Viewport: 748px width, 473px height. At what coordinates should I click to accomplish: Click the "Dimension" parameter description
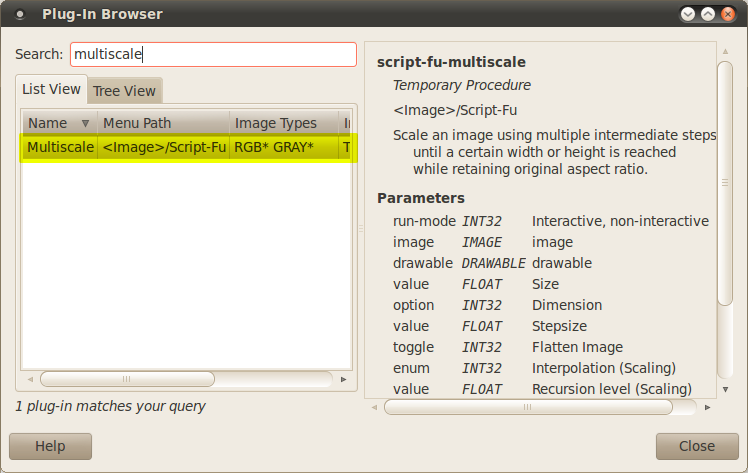pos(567,305)
